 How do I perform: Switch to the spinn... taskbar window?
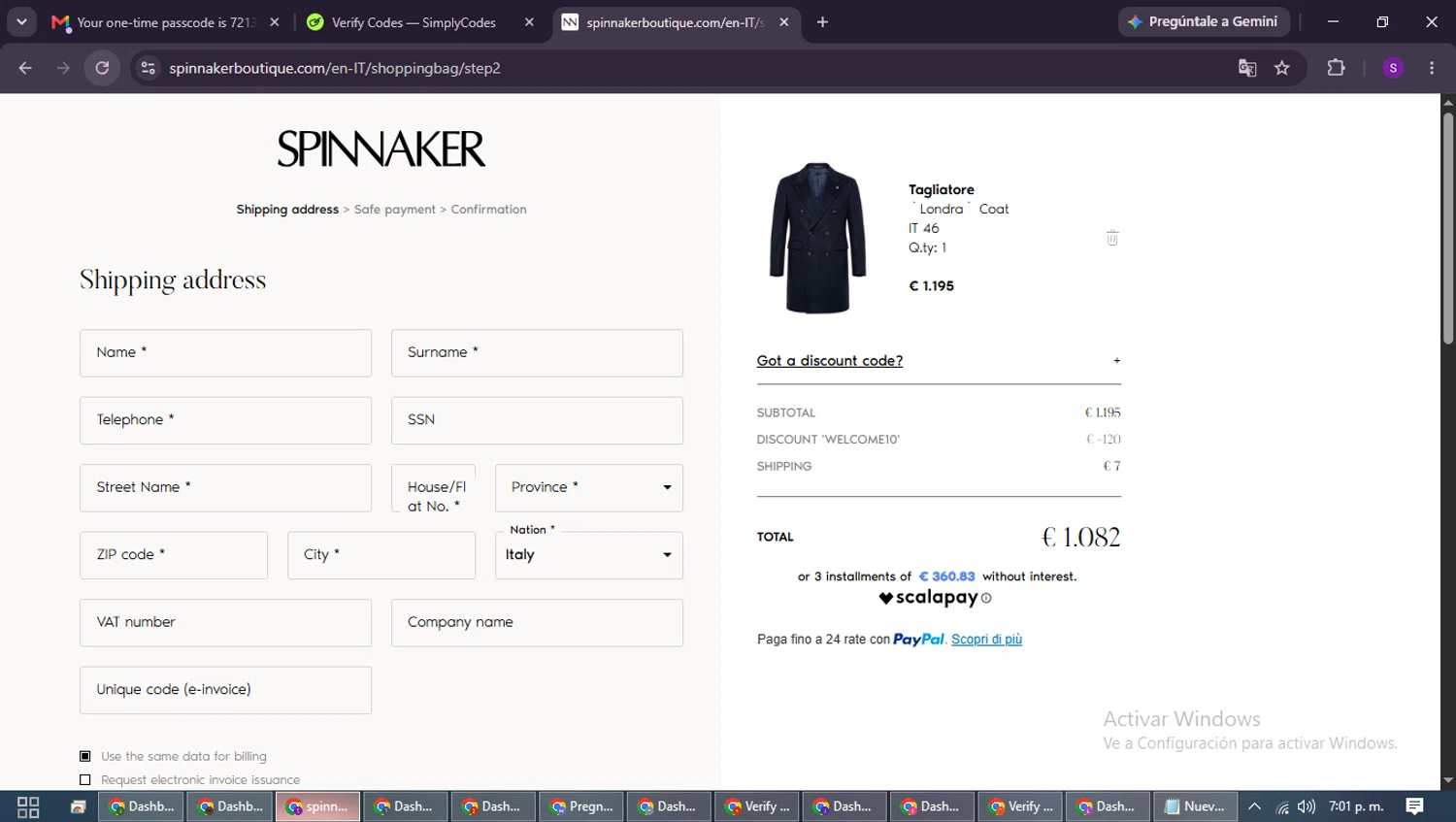click(317, 806)
